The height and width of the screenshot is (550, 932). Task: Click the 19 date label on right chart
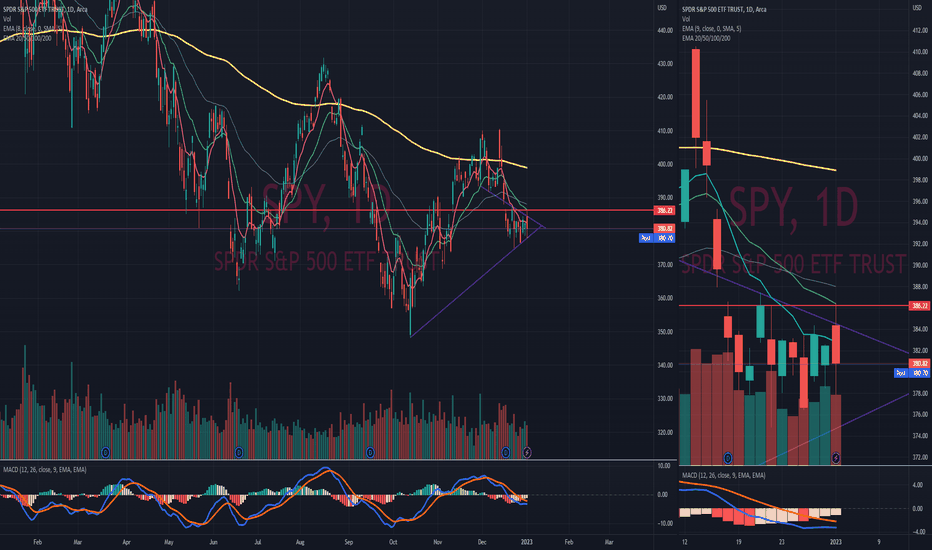pos(738,542)
